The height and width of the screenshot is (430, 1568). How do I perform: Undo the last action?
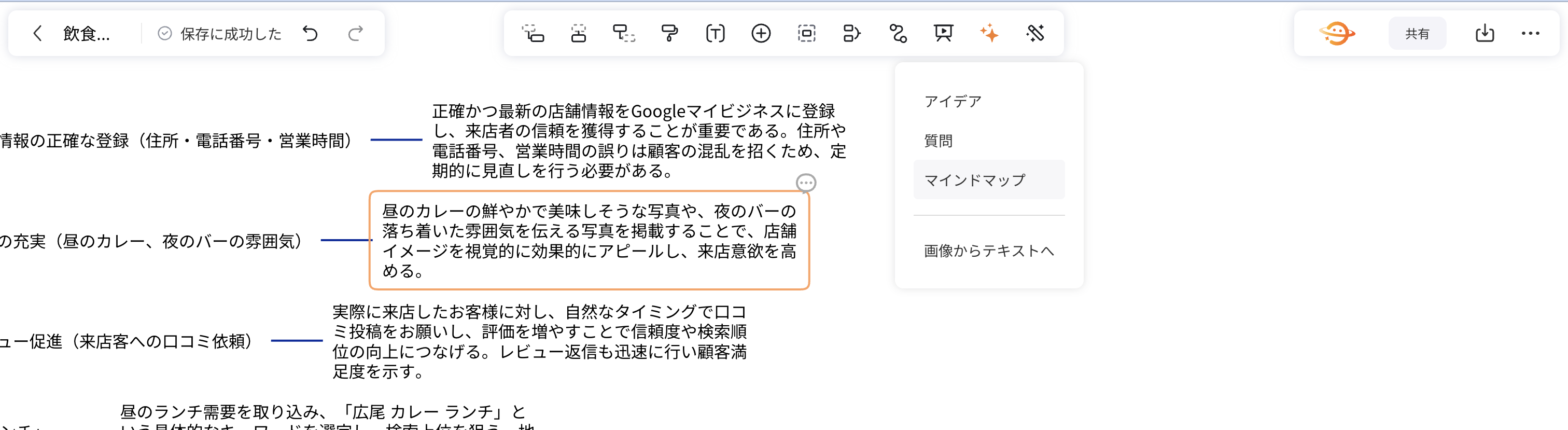311,34
